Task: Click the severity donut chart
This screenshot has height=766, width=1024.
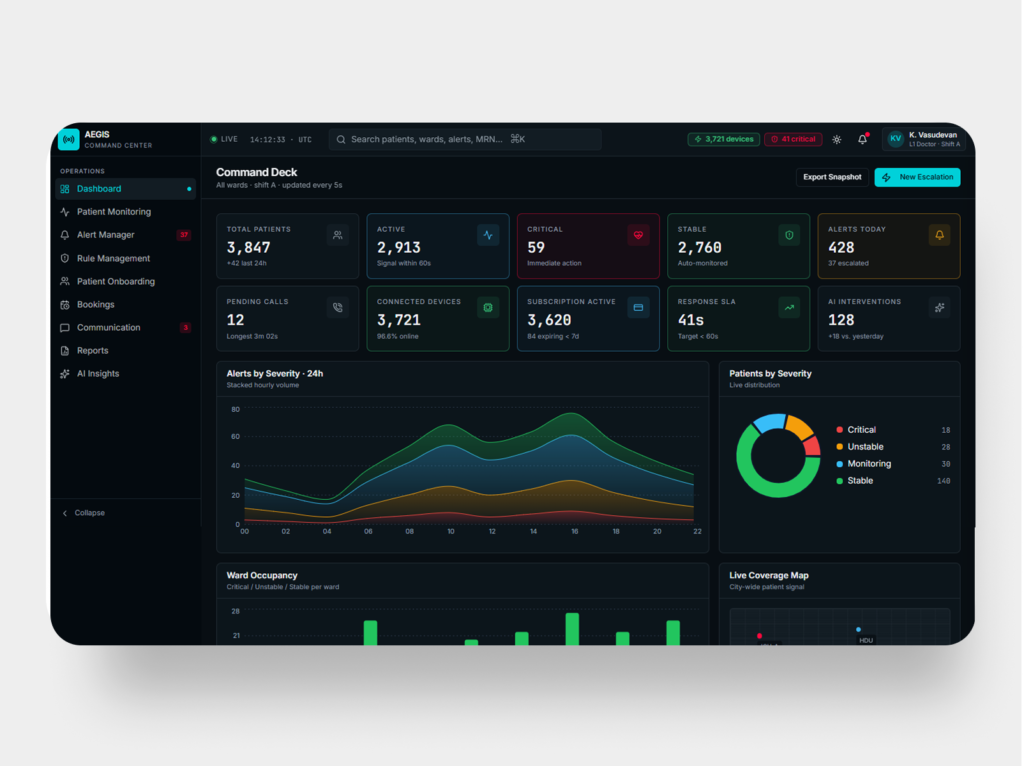Action: pos(778,455)
